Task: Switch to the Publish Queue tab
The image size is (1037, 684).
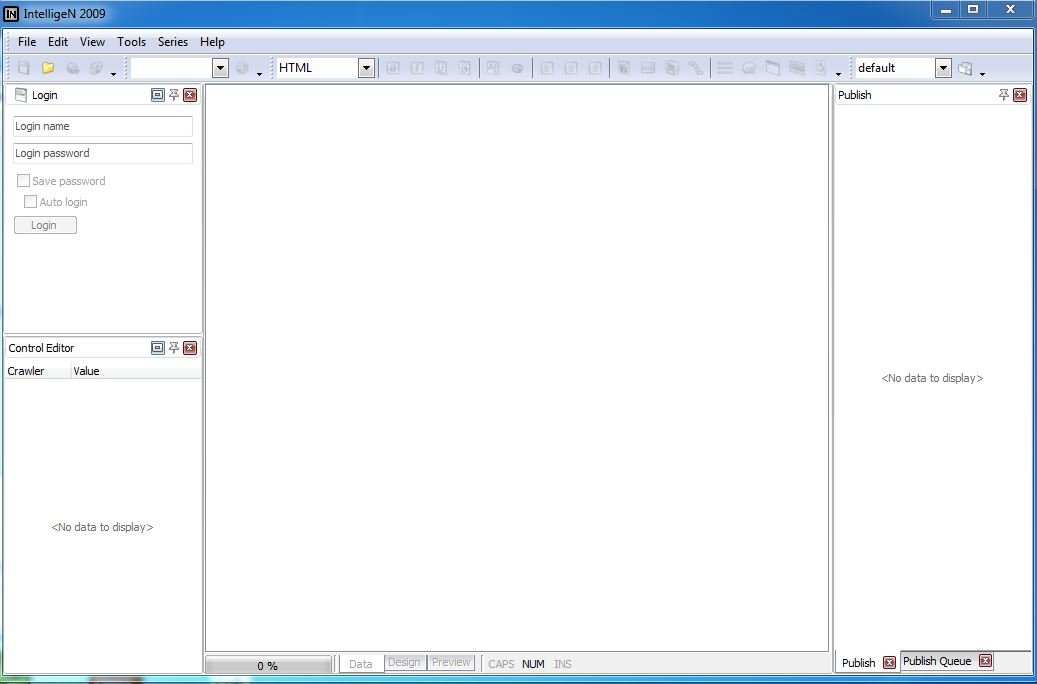Action: pos(937,661)
